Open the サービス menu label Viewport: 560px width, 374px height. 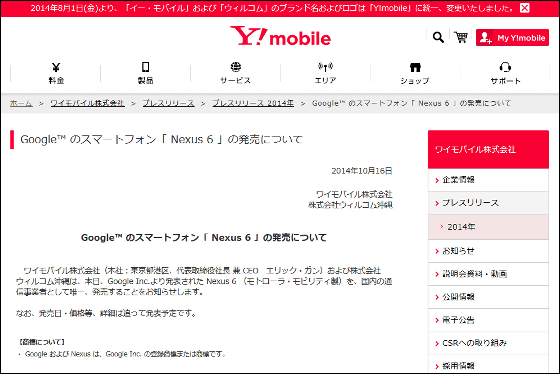(235, 80)
